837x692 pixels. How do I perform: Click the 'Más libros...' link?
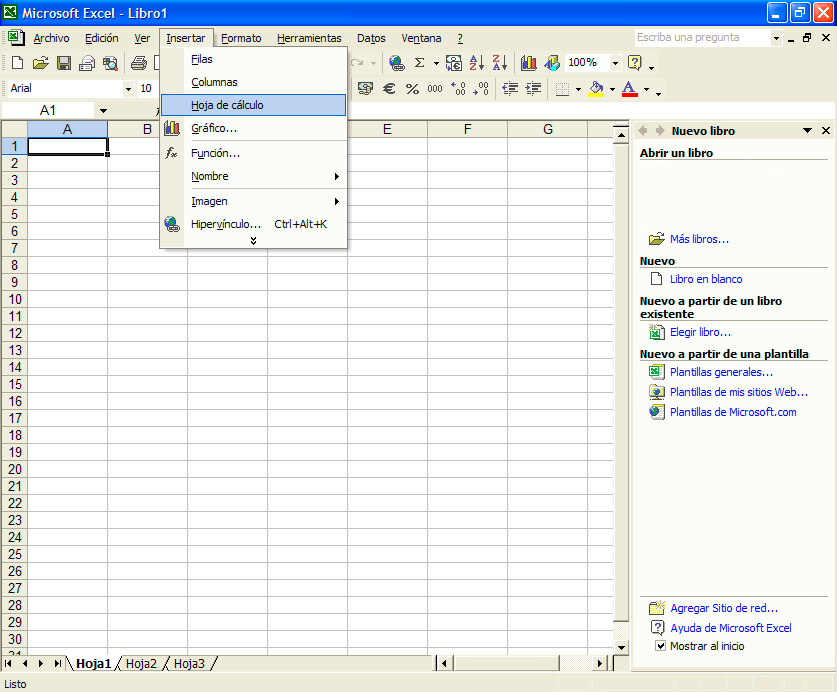click(x=699, y=239)
